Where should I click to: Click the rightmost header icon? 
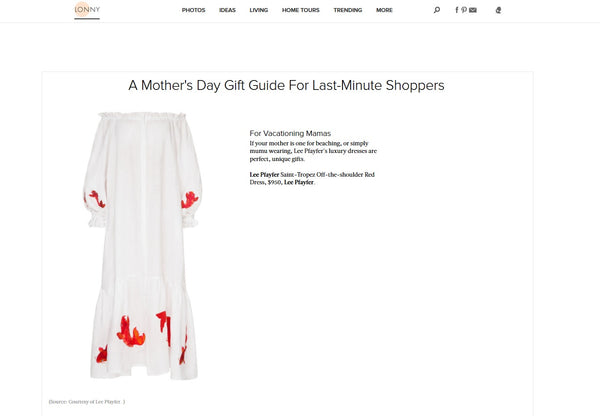[498, 10]
